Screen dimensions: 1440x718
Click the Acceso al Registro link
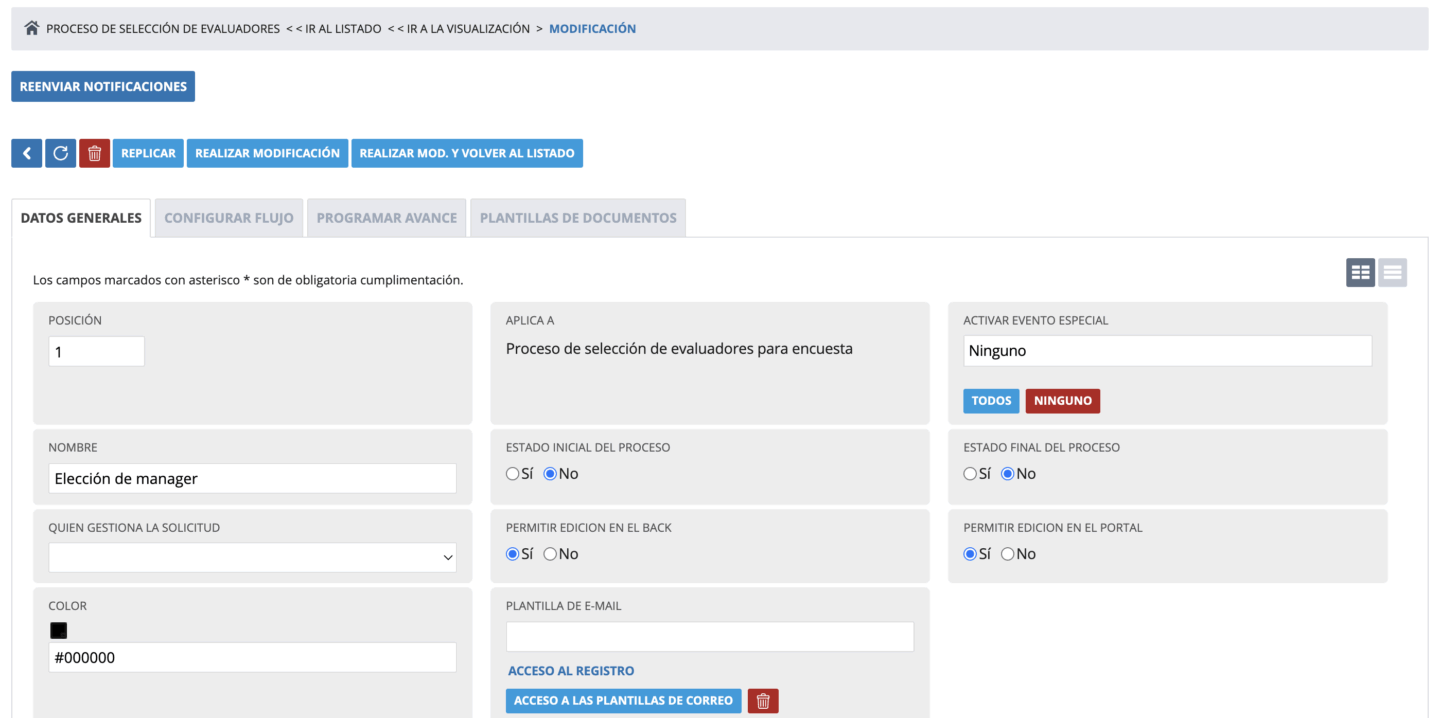coord(571,671)
